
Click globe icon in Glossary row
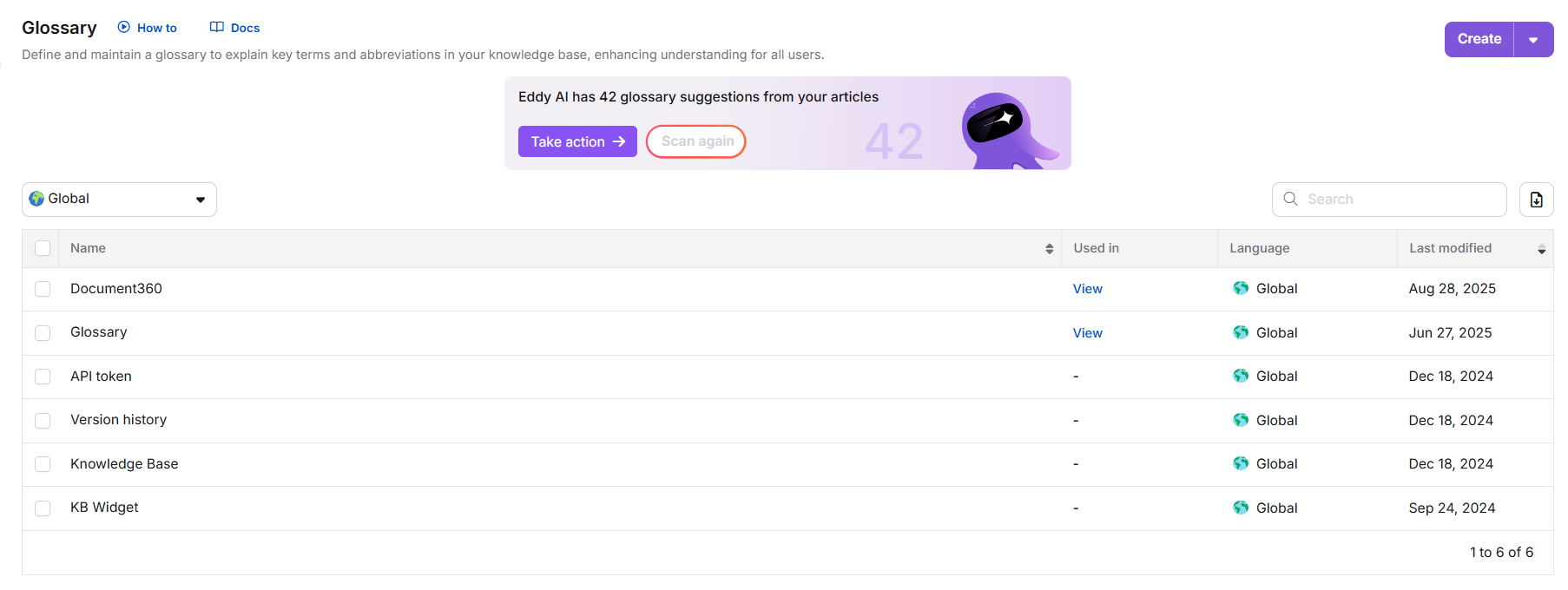[1241, 332]
